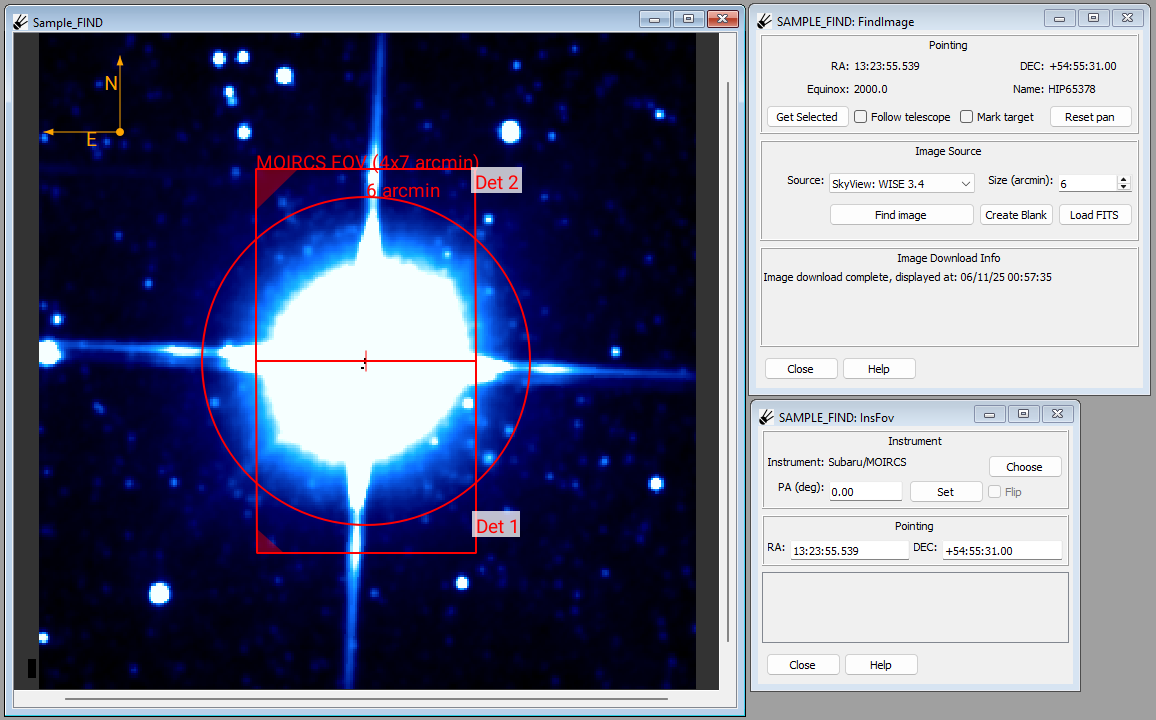Maximize the Sample_FIND window
Image resolution: width=1156 pixels, height=720 pixels.
coord(689,19)
